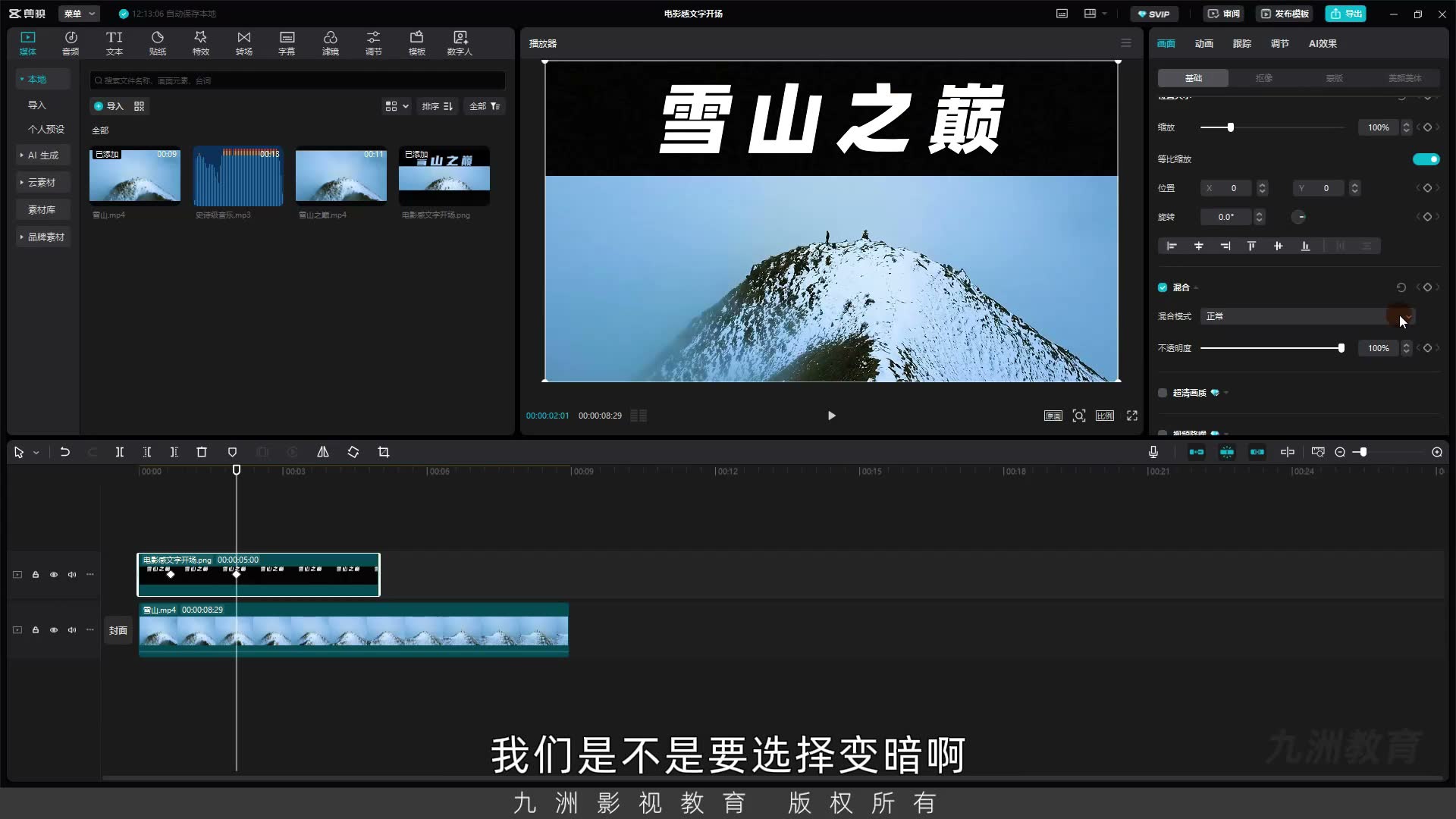Switch to the 调节 tab in properties panel

[1280, 43]
